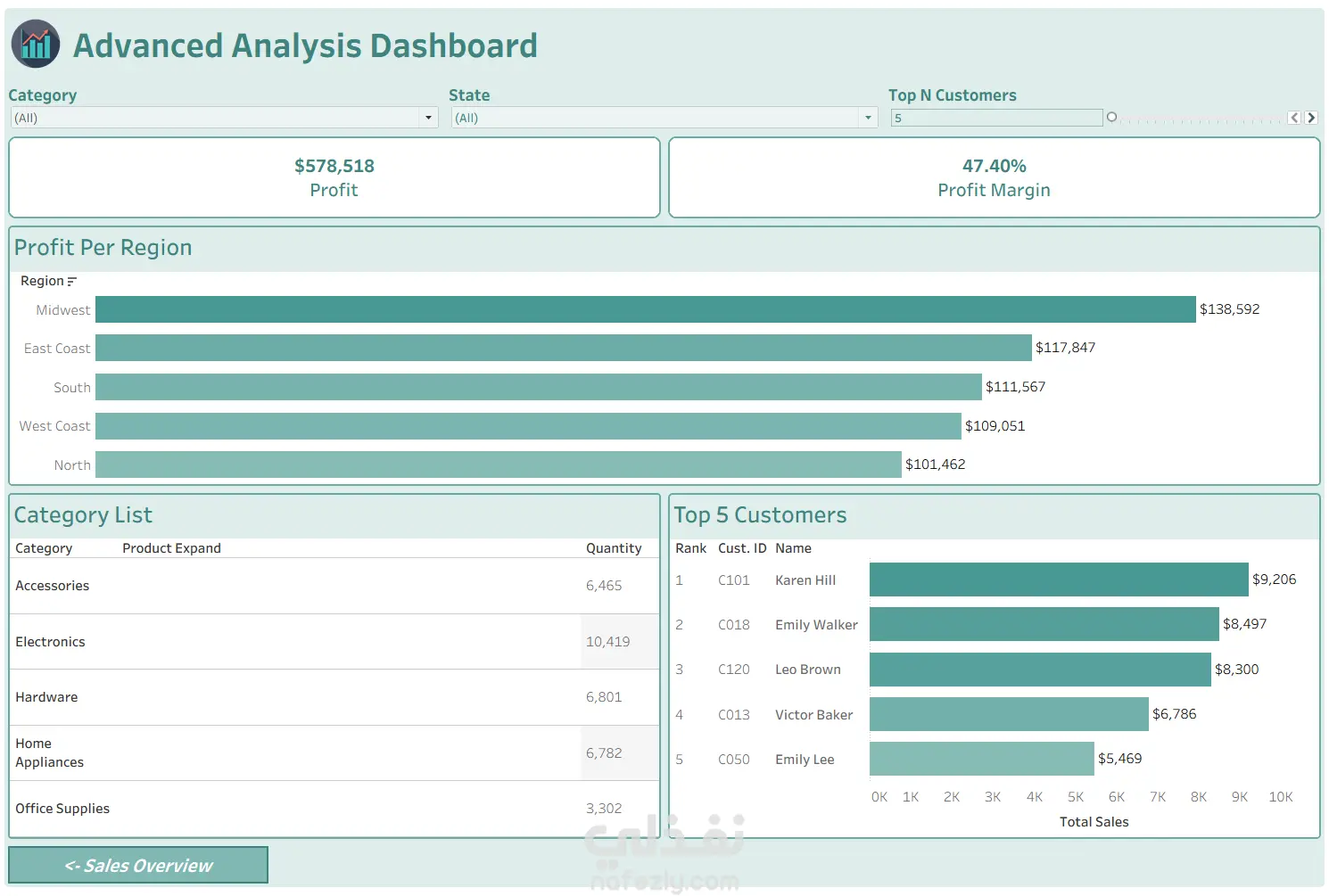The height and width of the screenshot is (896, 1329).
Task: Select the Midwest profit bar
Action: 645,309
